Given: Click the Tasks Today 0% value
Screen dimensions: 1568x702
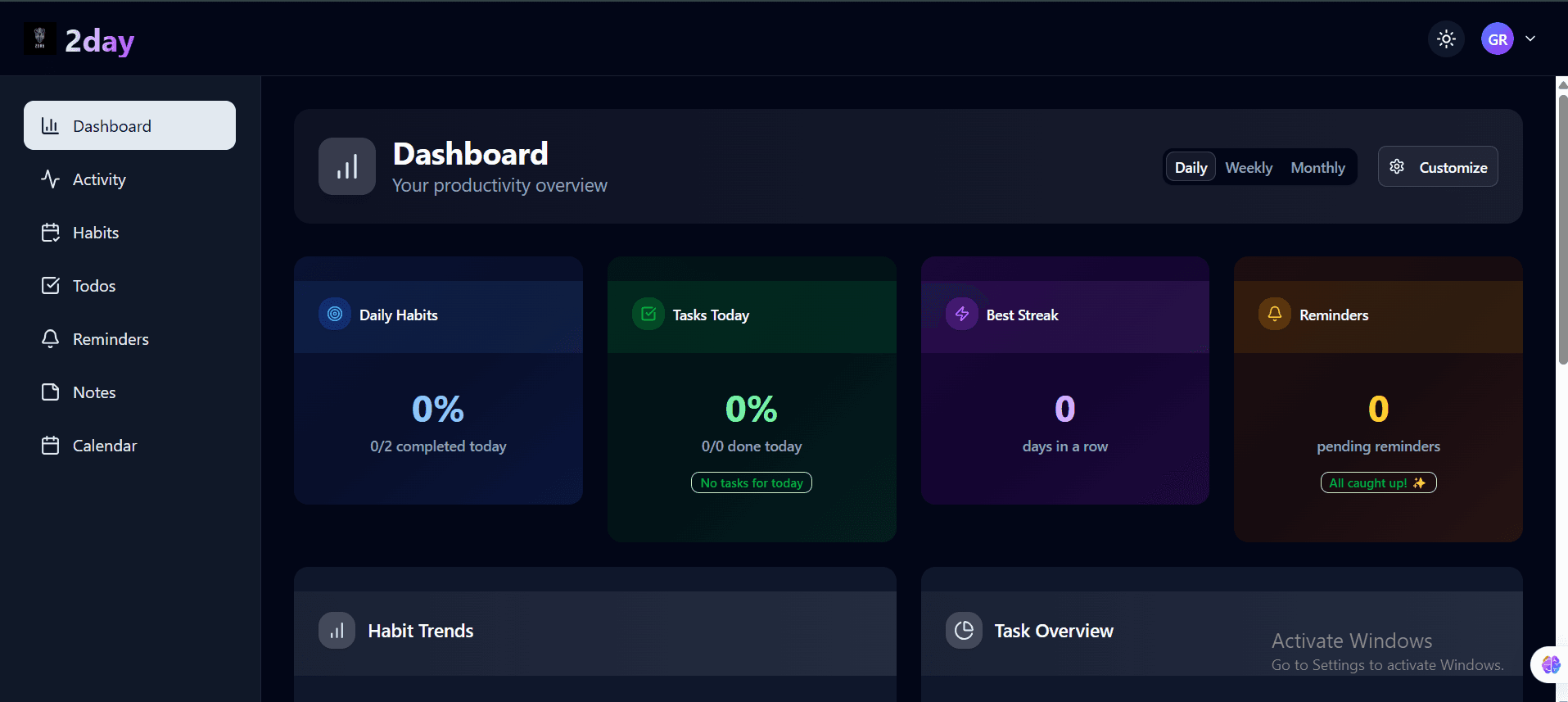Looking at the screenshot, I should 752,409.
